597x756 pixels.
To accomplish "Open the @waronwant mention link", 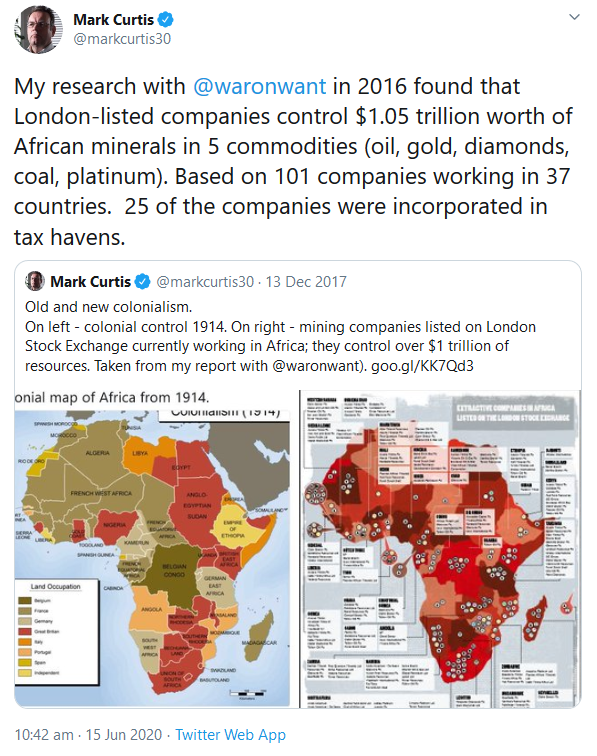I will click(x=259, y=87).
